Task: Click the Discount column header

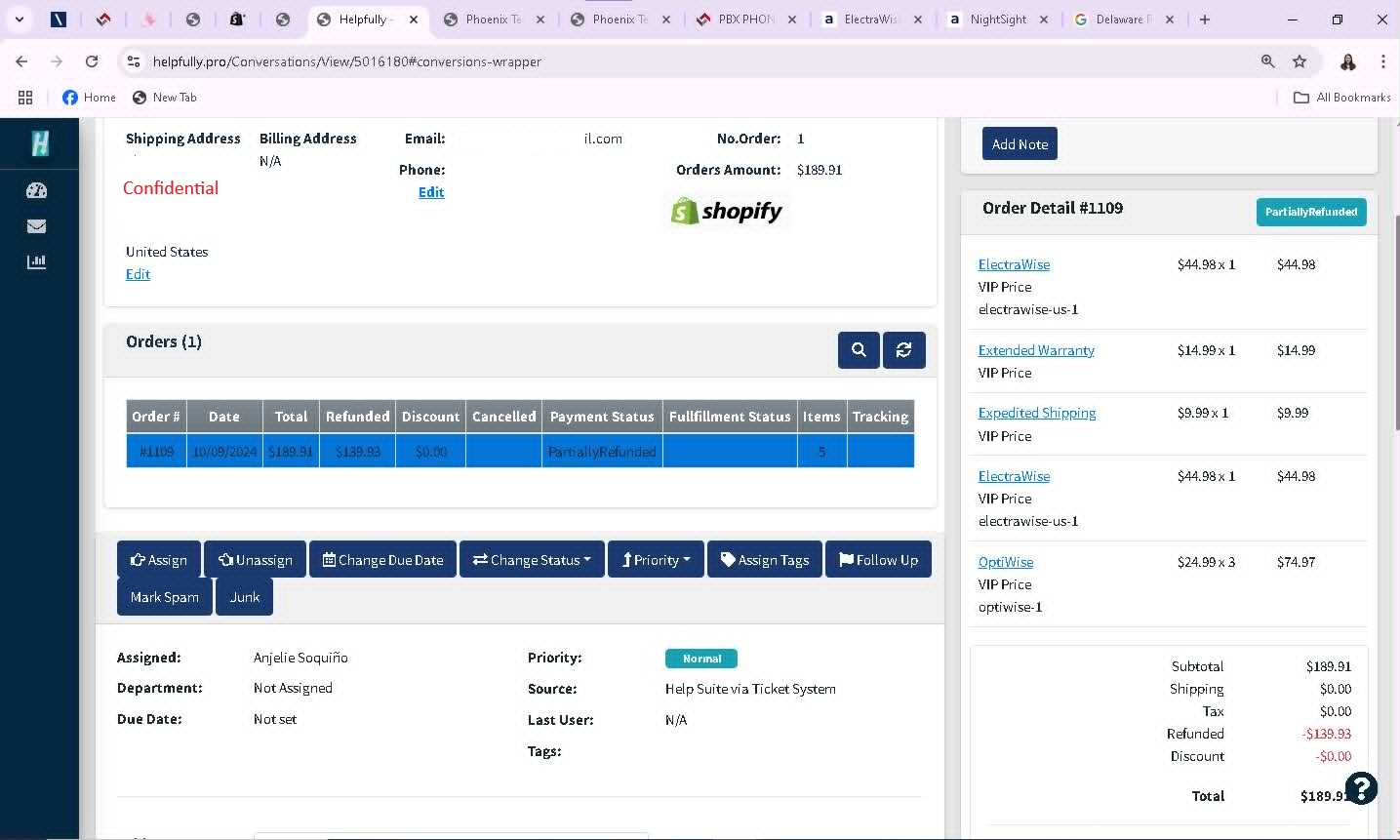Action: (x=430, y=417)
